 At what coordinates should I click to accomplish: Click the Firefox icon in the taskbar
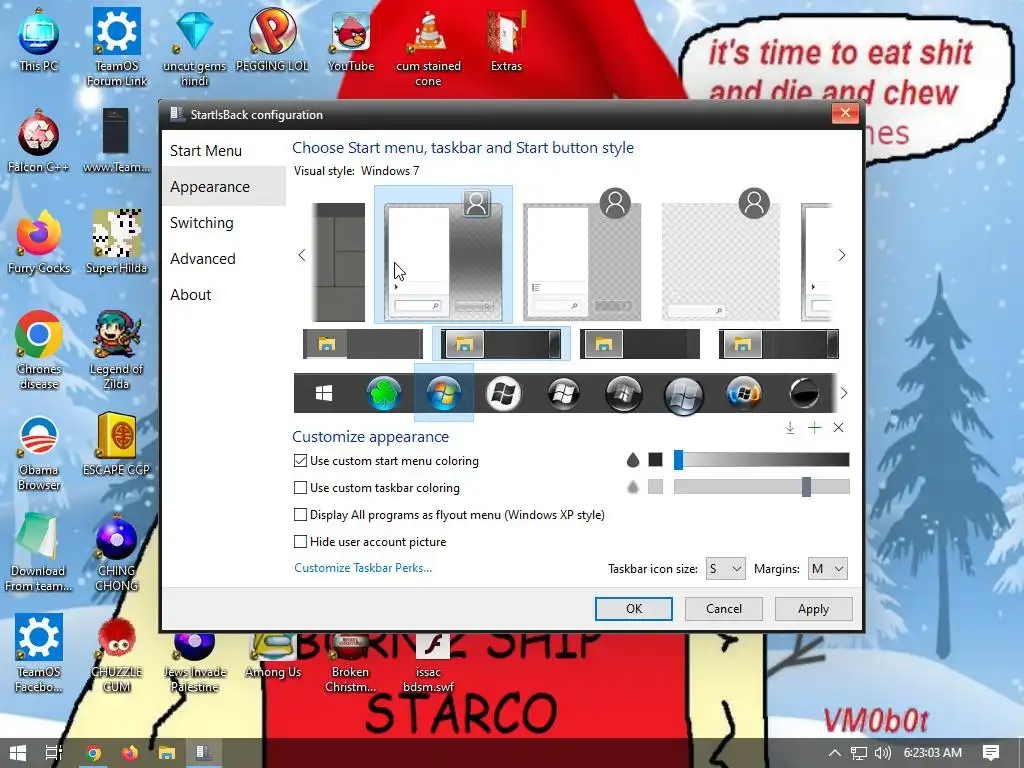(130, 753)
